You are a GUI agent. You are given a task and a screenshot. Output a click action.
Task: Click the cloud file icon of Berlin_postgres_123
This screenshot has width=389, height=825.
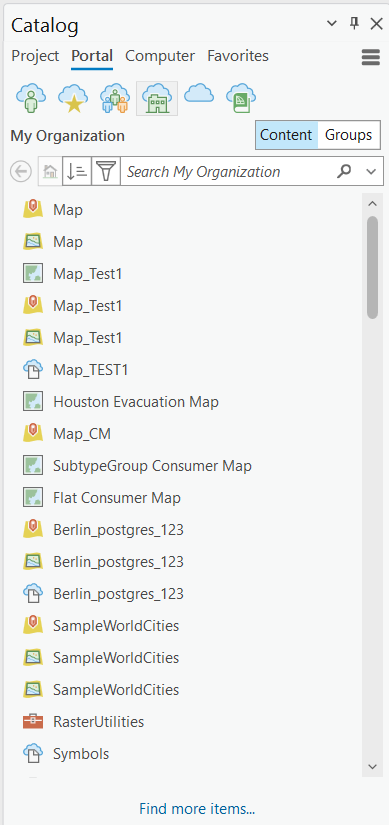(x=33, y=594)
